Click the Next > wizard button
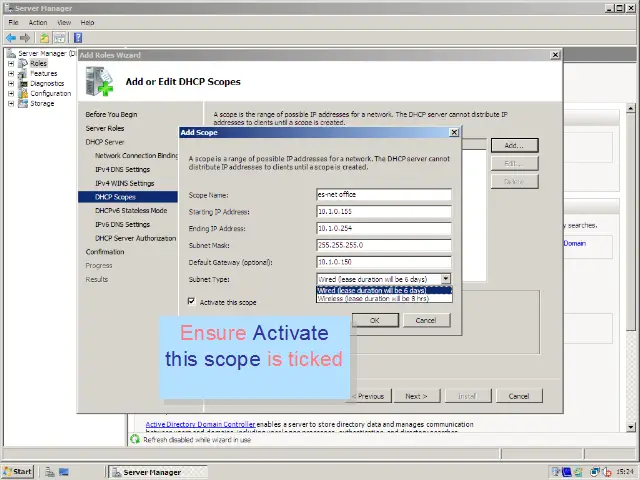 (416, 396)
